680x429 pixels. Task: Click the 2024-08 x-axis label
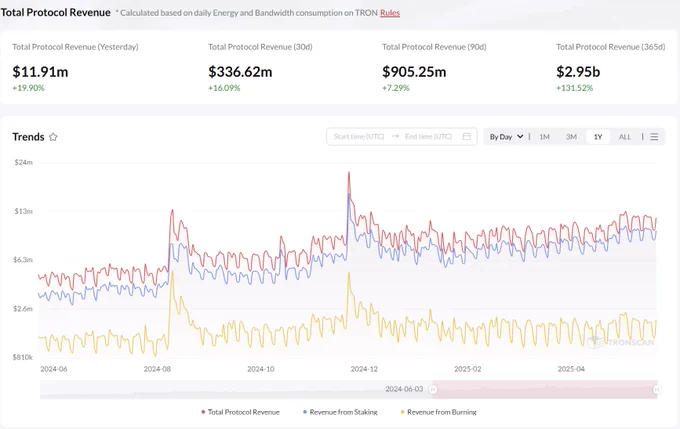157,369
